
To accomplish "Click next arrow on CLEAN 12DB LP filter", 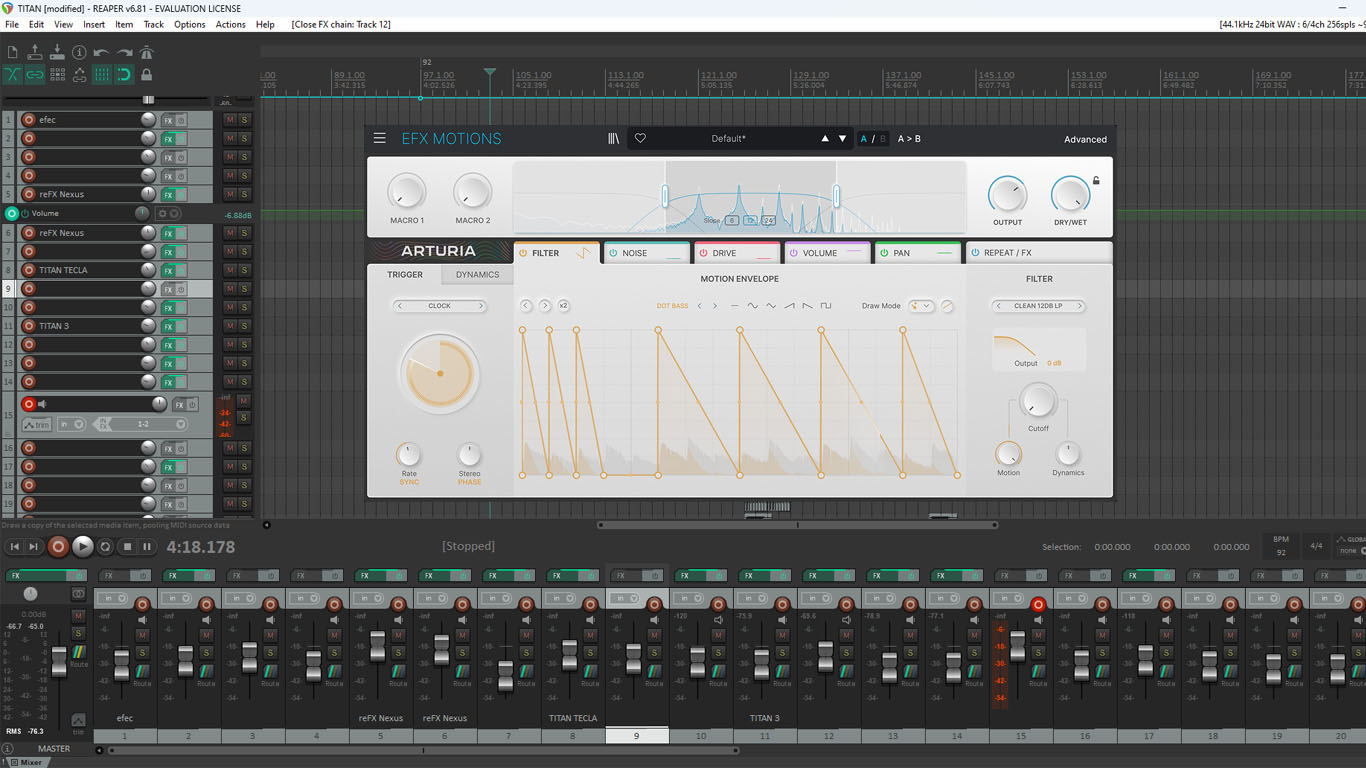I will [x=1079, y=306].
